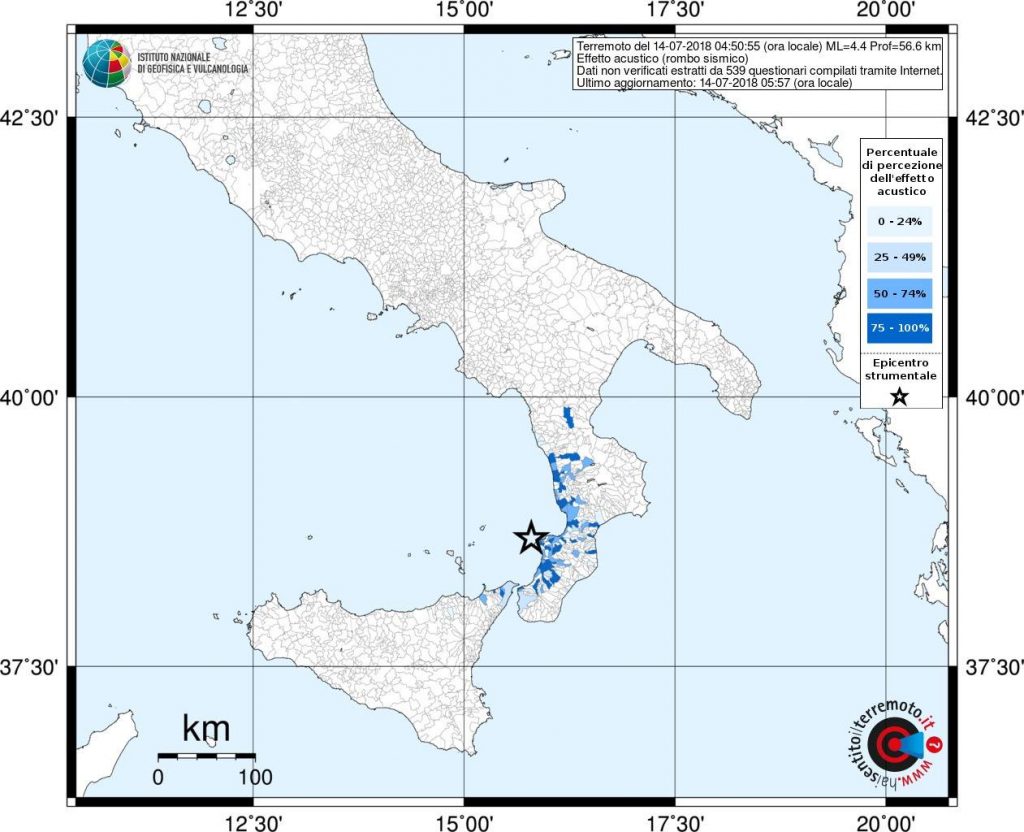Click the '539 questionari' data source line
The width and height of the screenshot is (1024, 832).
757,71
